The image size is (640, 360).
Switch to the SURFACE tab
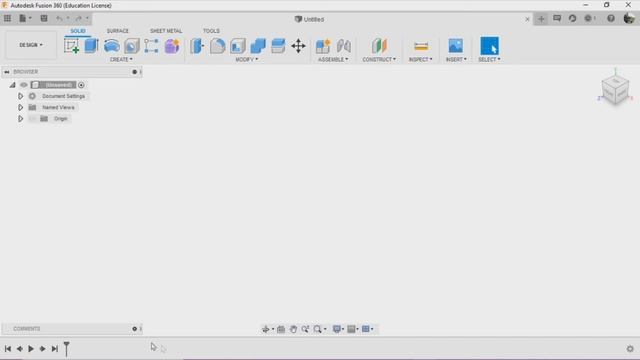(118, 31)
